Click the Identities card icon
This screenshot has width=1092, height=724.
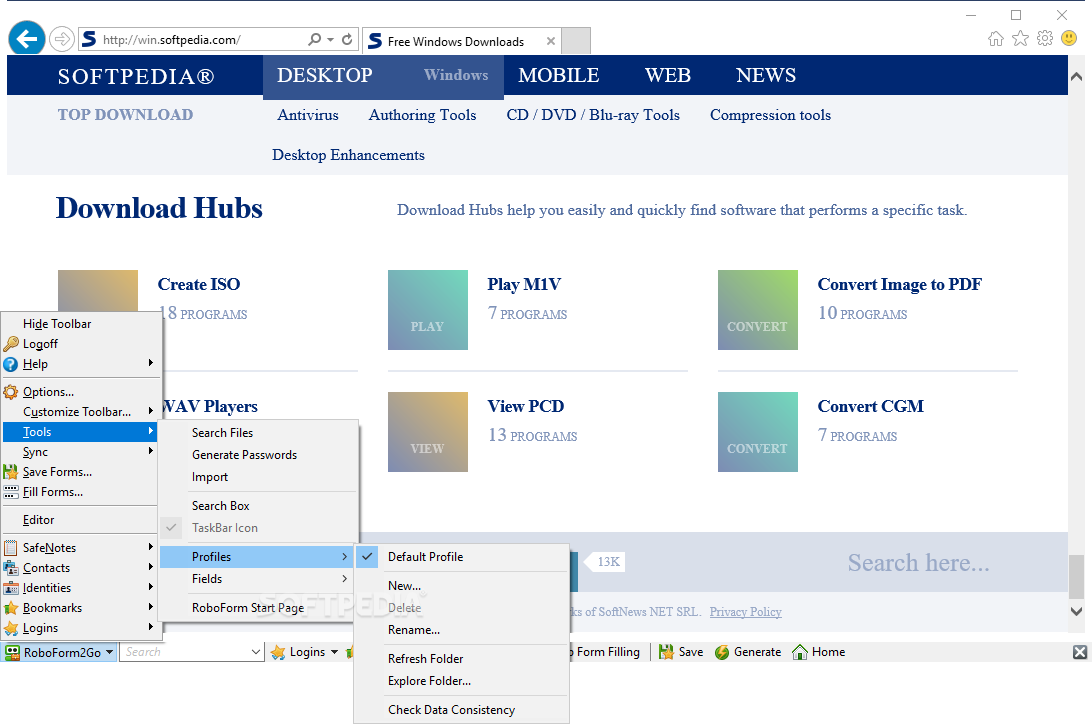point(10,588)
